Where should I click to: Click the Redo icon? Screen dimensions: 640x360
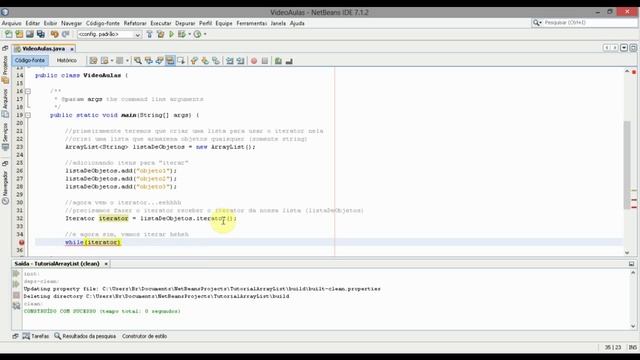point(65,34)
